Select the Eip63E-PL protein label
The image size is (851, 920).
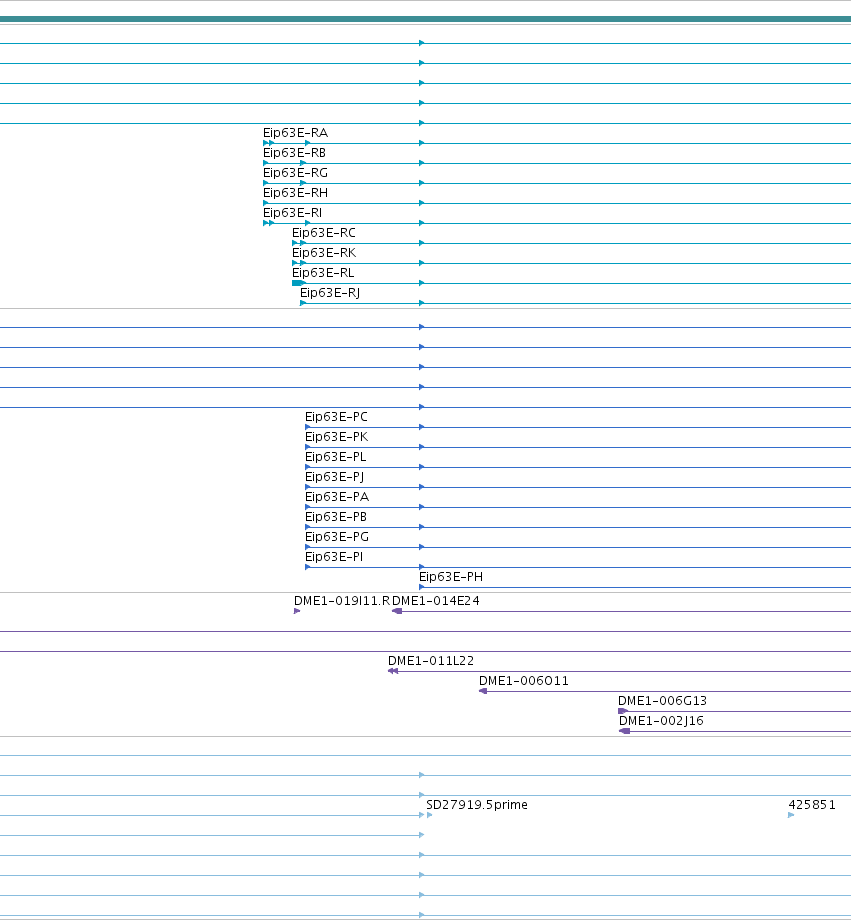click(x=336, y=457)
